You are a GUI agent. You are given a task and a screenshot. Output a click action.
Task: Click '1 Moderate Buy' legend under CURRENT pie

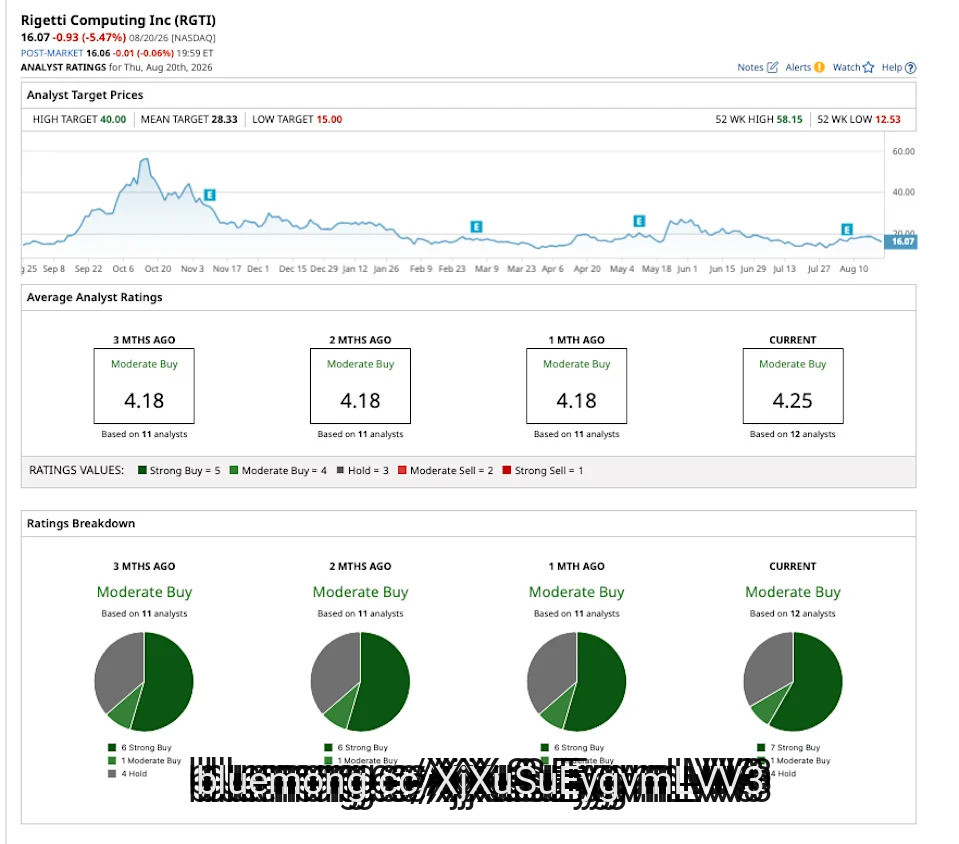coord(794,760)
